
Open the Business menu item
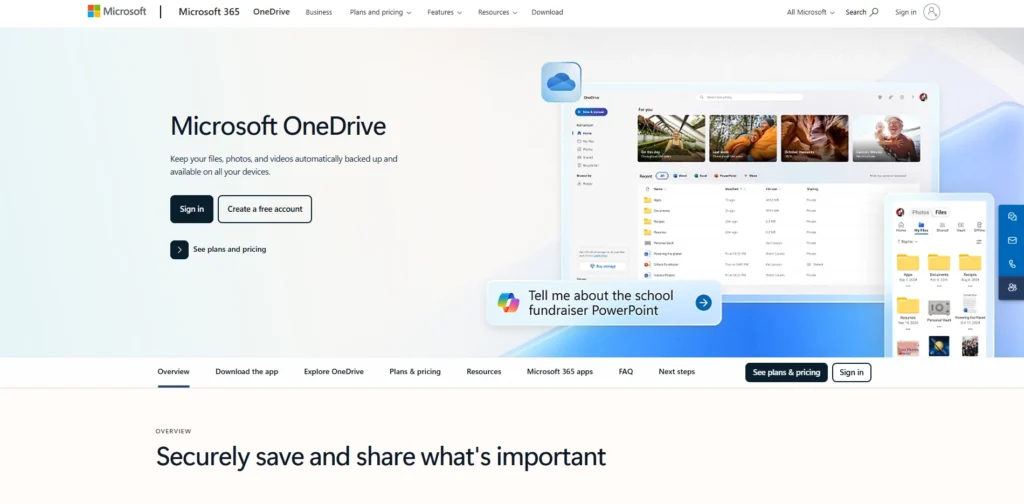(319, 12)
